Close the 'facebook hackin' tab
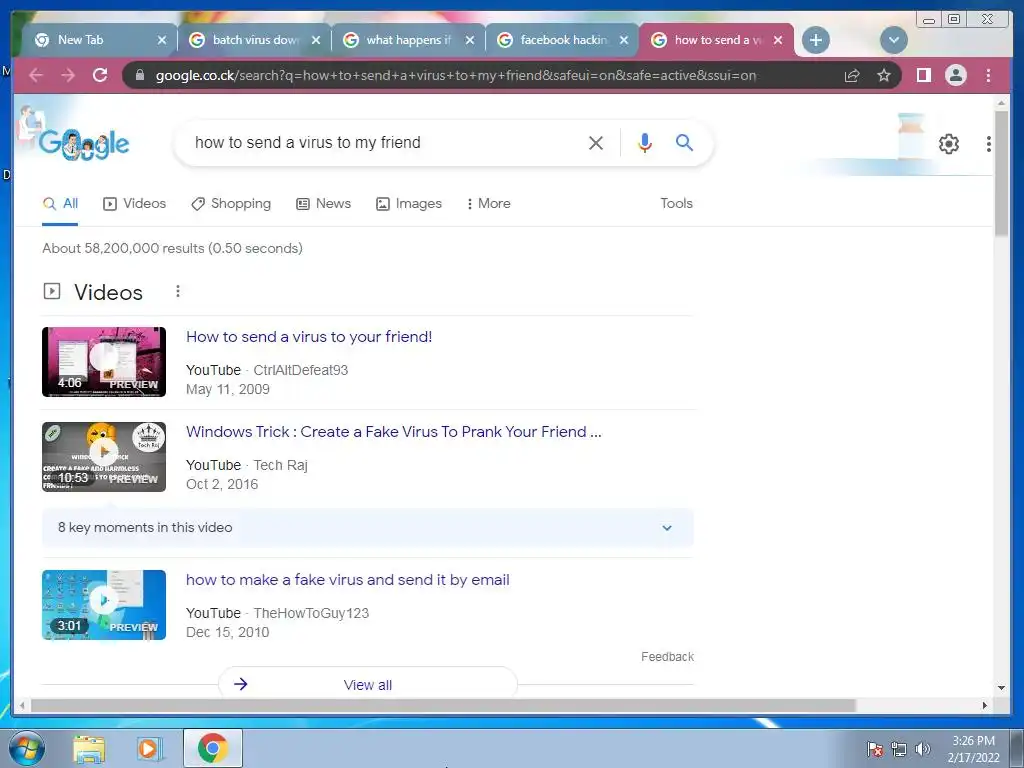Screen dimensions: 1024x768 [x=624, y=40]
